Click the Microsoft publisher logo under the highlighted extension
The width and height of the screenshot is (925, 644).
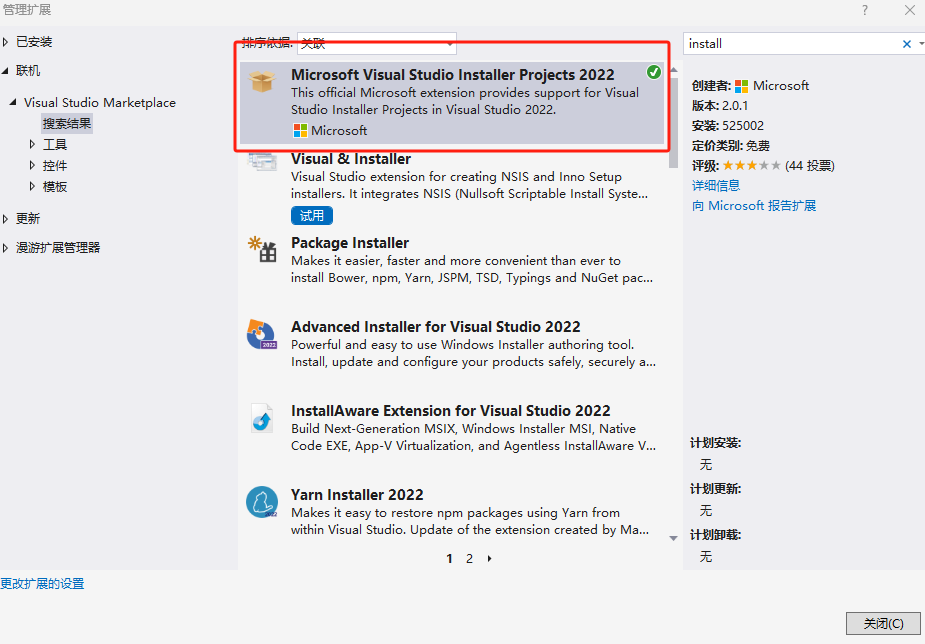pyautogui.click(x=300, y=130)
